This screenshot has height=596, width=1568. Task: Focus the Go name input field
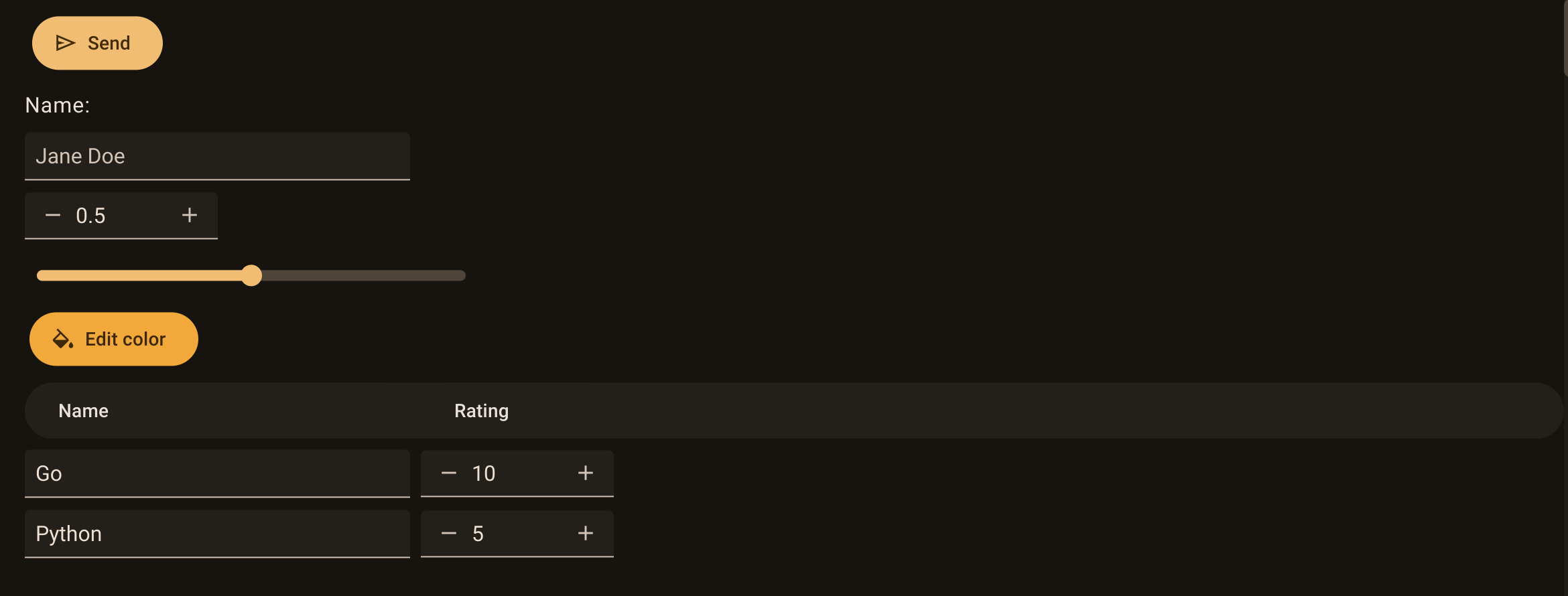(x=217, y=473)
